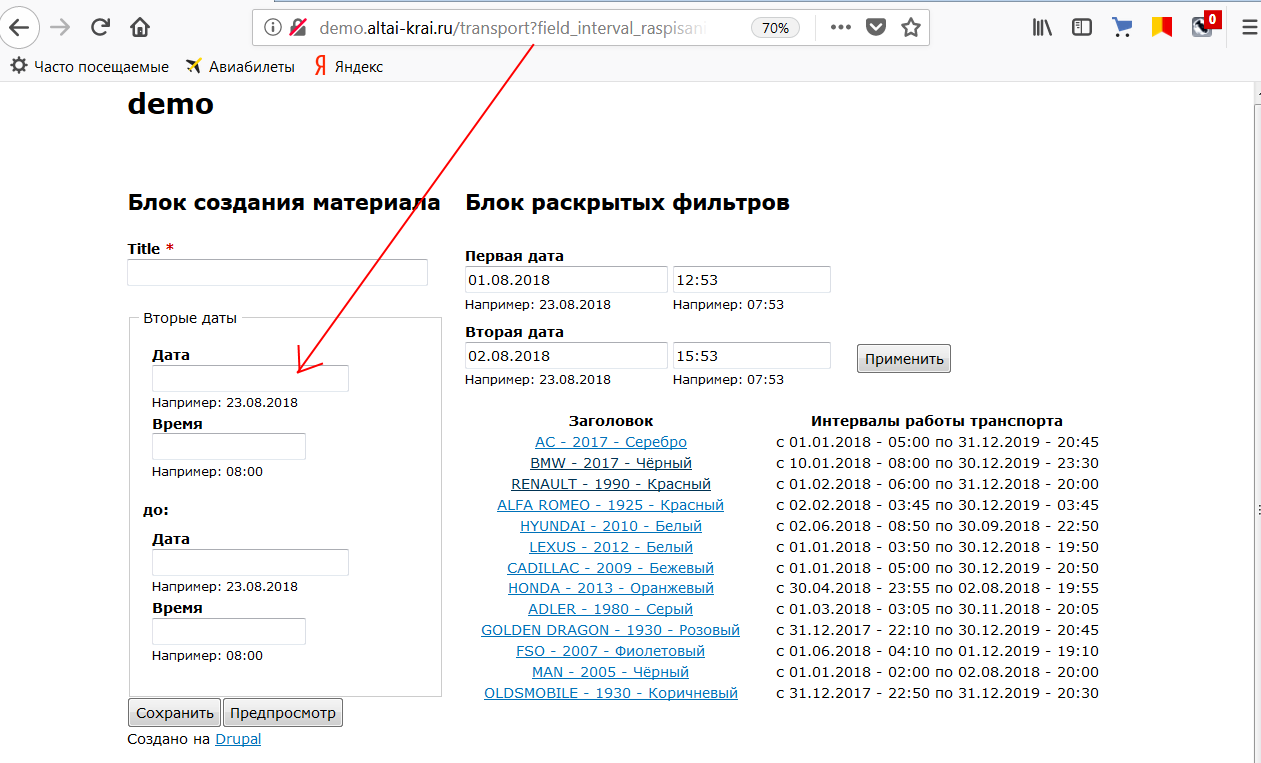1261x763 pixels.
Task: Open CADILLAC - 2009 - Бежевый link
Action: pos(611,568)
